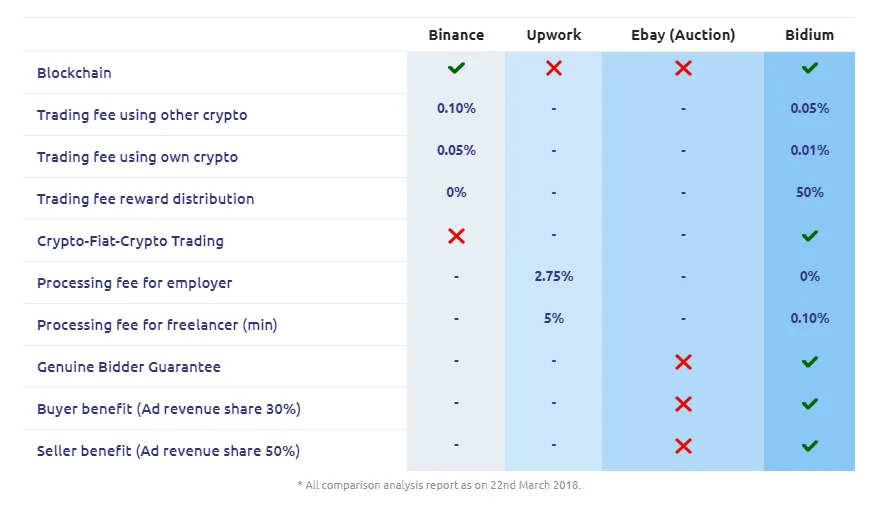Click Ebay's red X for Buyer benefit
Image resolution: width=887 pixels, height=513 pixels.
coord(683,404)
